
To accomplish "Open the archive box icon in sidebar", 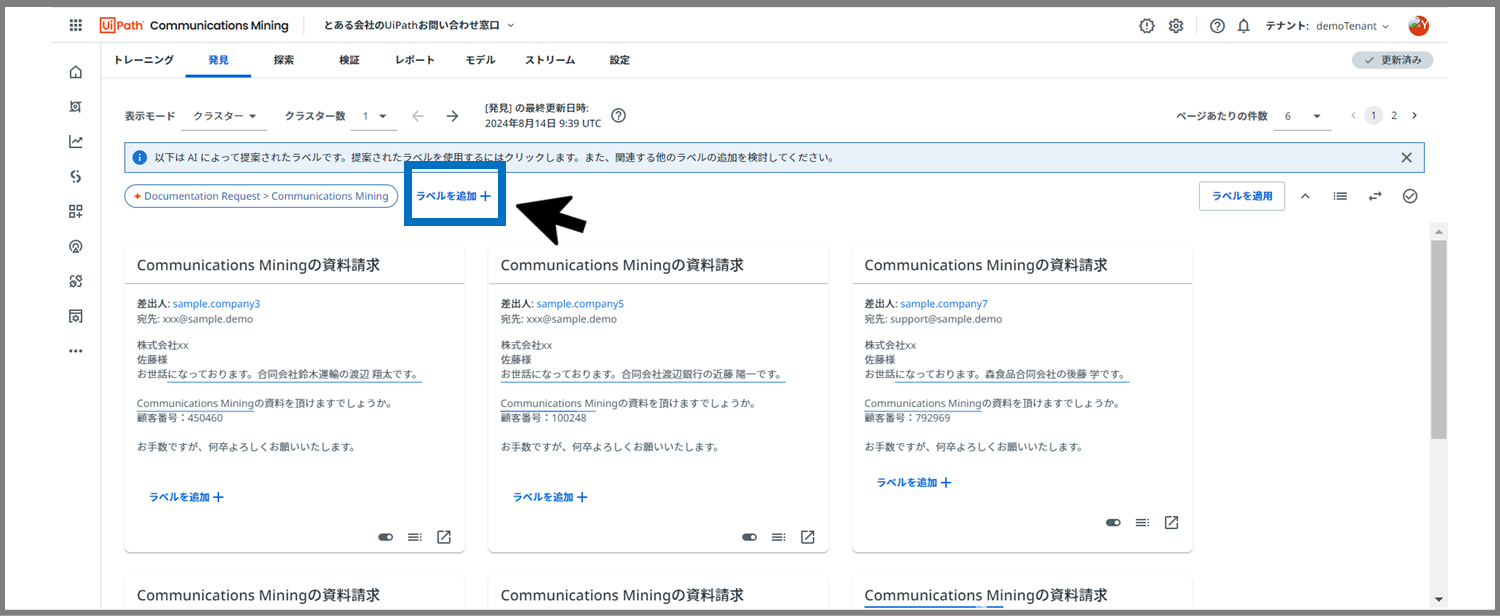I will tap(76, 316).
